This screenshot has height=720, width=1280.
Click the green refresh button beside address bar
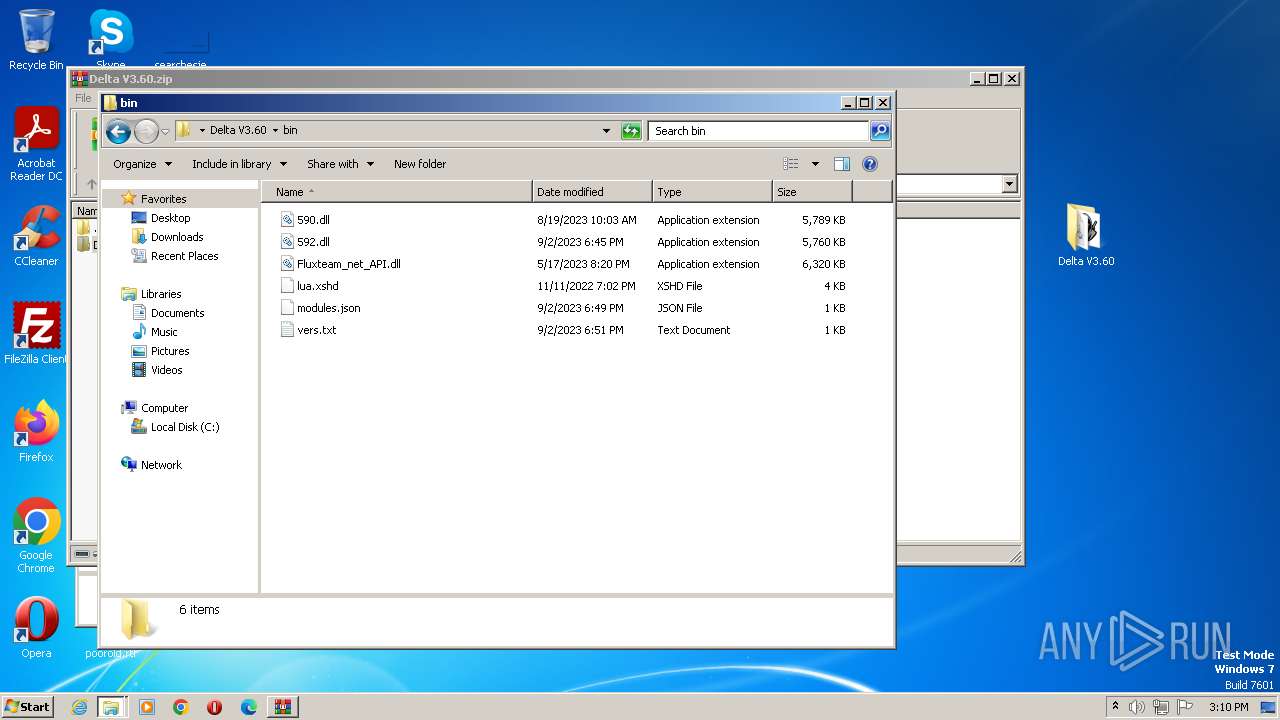(631, 131)
